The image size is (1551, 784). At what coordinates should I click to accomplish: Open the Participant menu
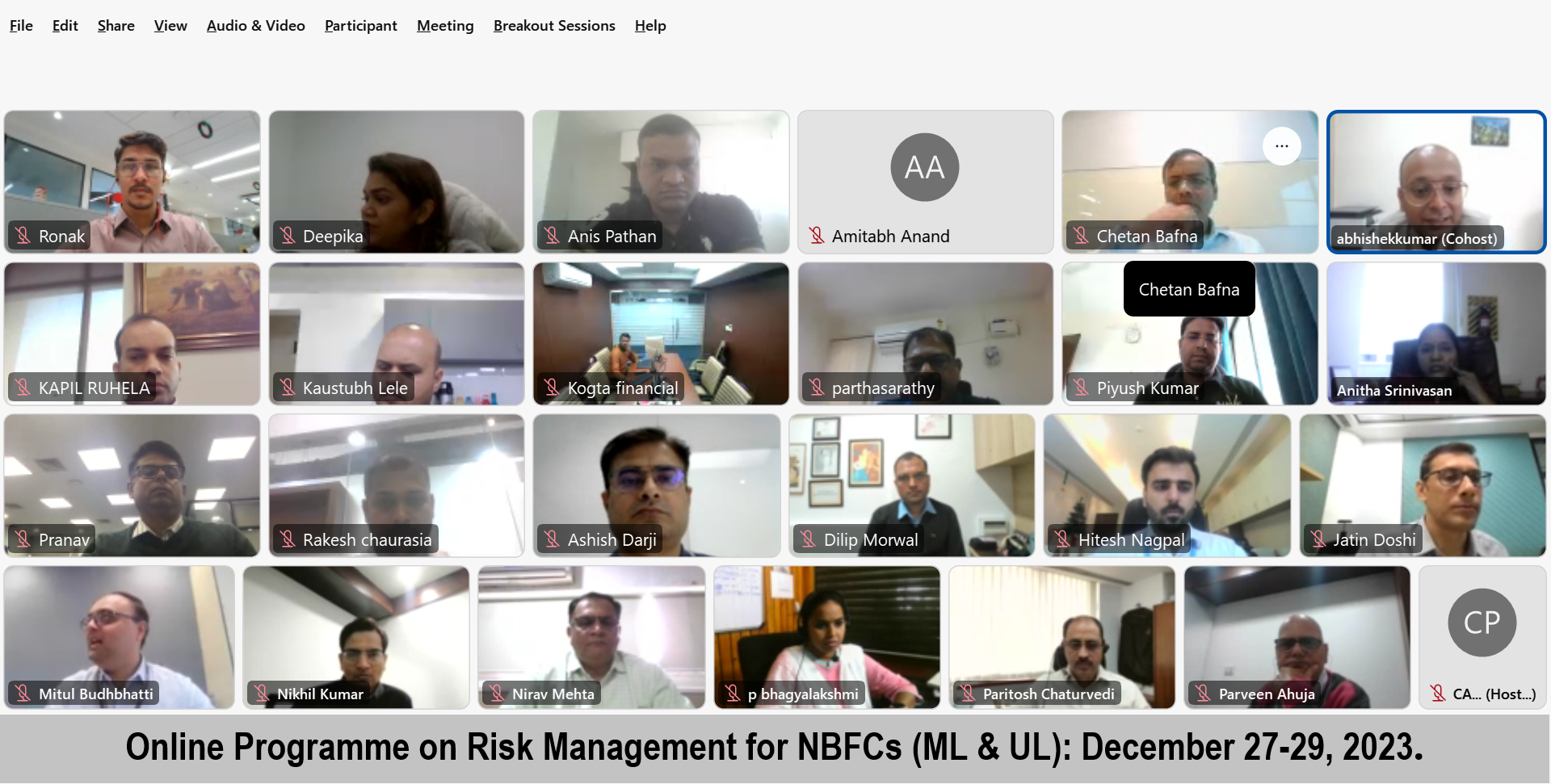click(360, 26)
